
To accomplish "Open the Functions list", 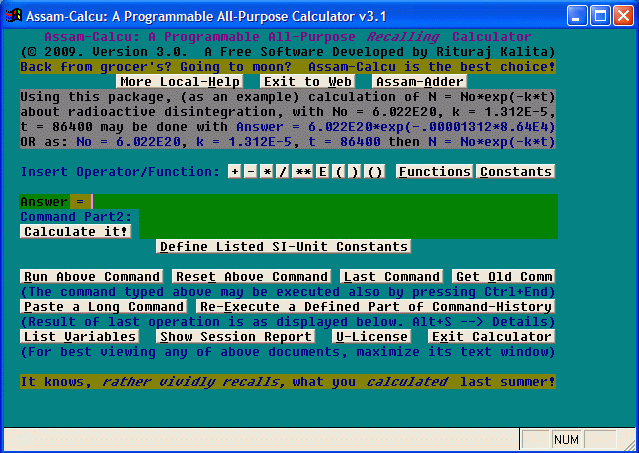I will (x=434, y=172).
